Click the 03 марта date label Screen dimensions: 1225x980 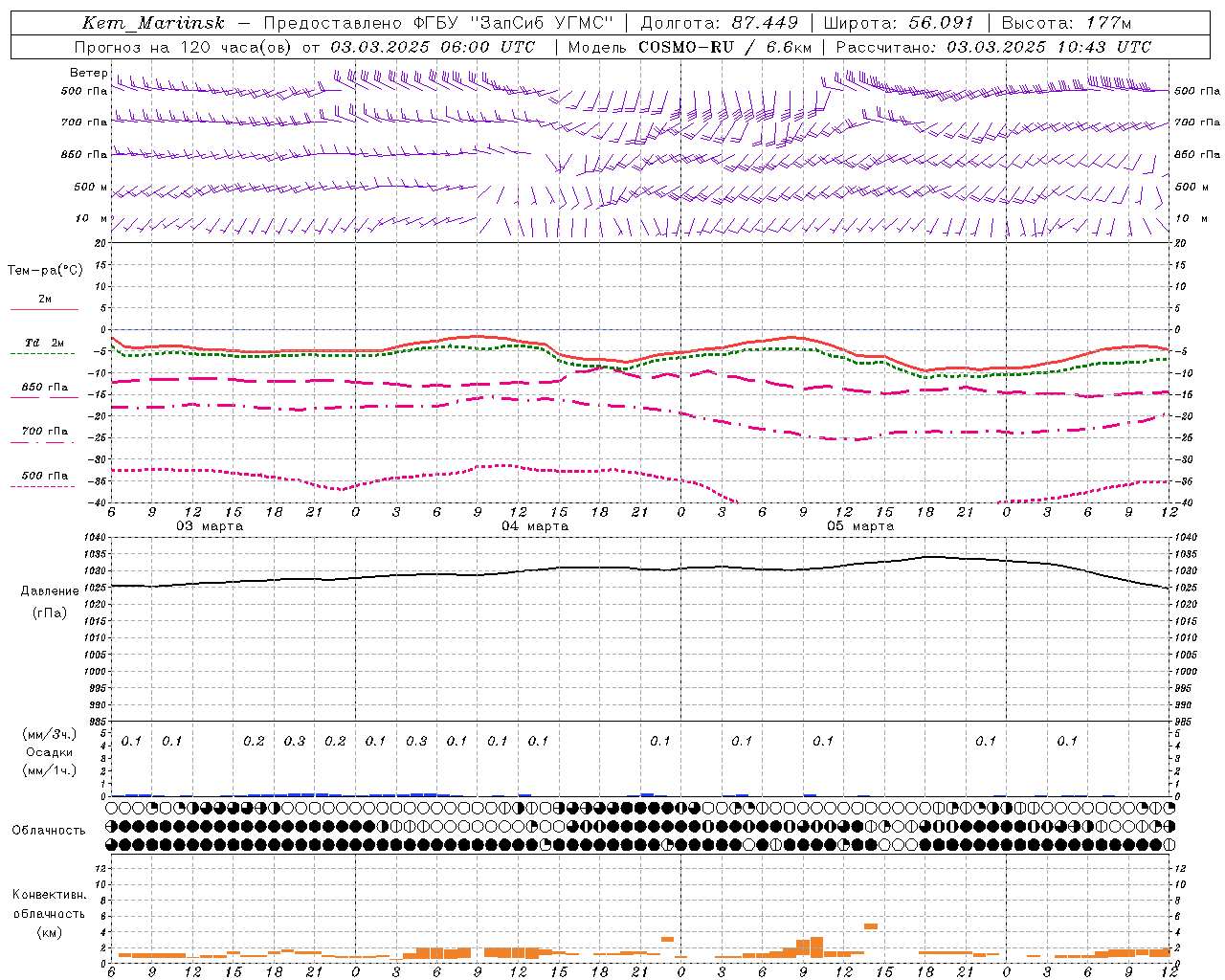(210, 526)
